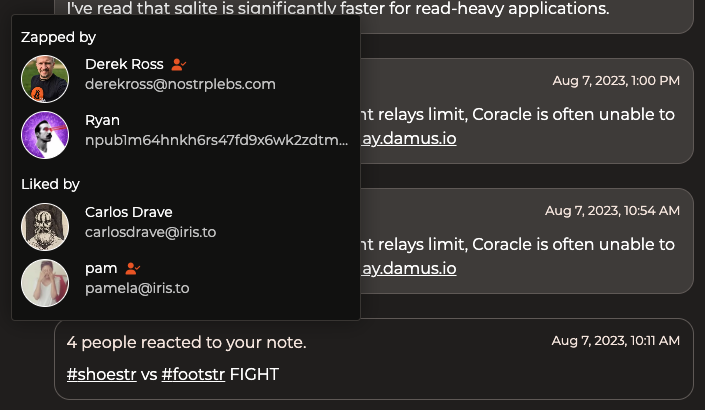Click the carlosdrave@iris.to handle

tap(150, 232)
